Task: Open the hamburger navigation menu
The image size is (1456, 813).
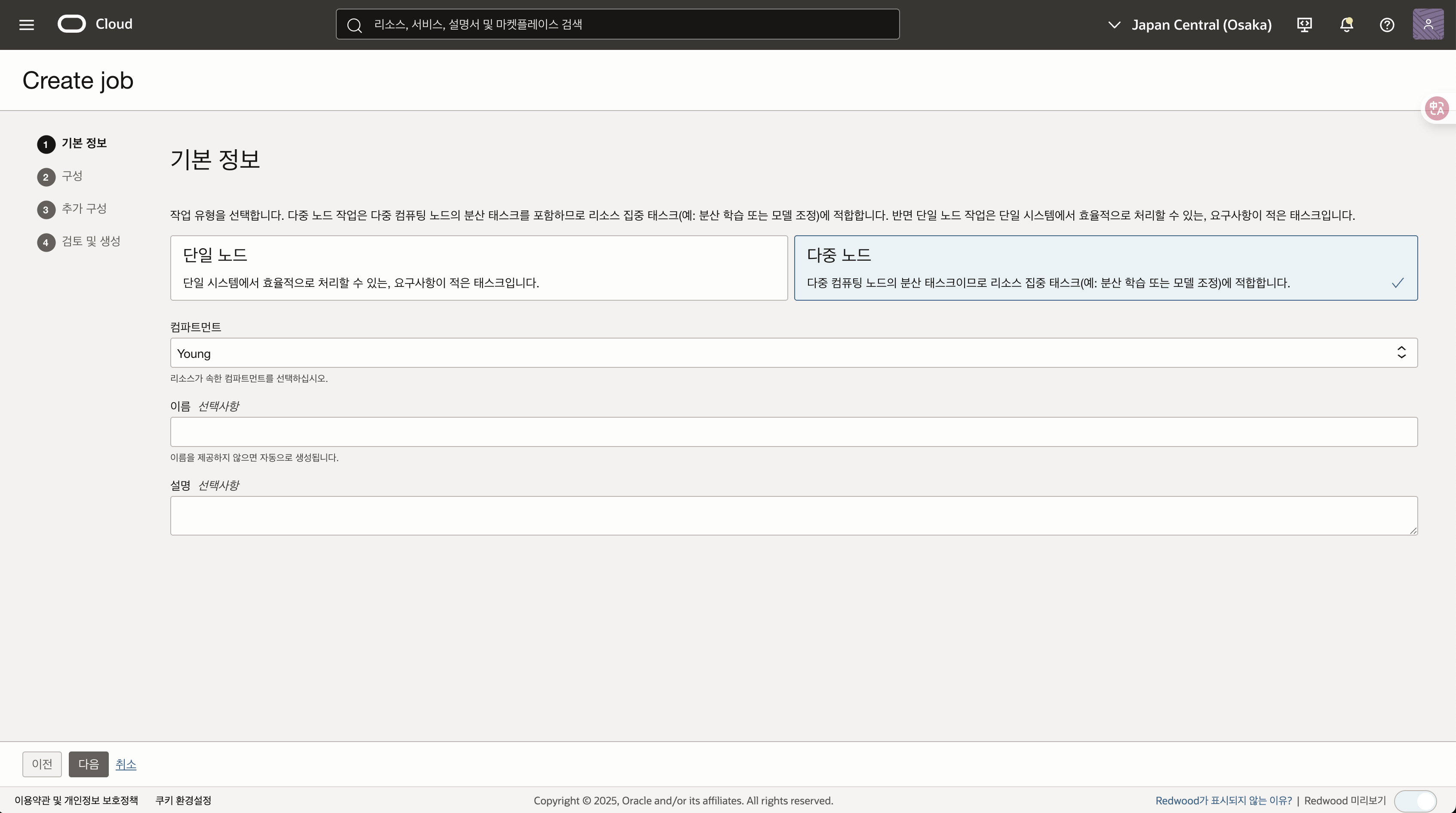Action: (x=27, y=25)
